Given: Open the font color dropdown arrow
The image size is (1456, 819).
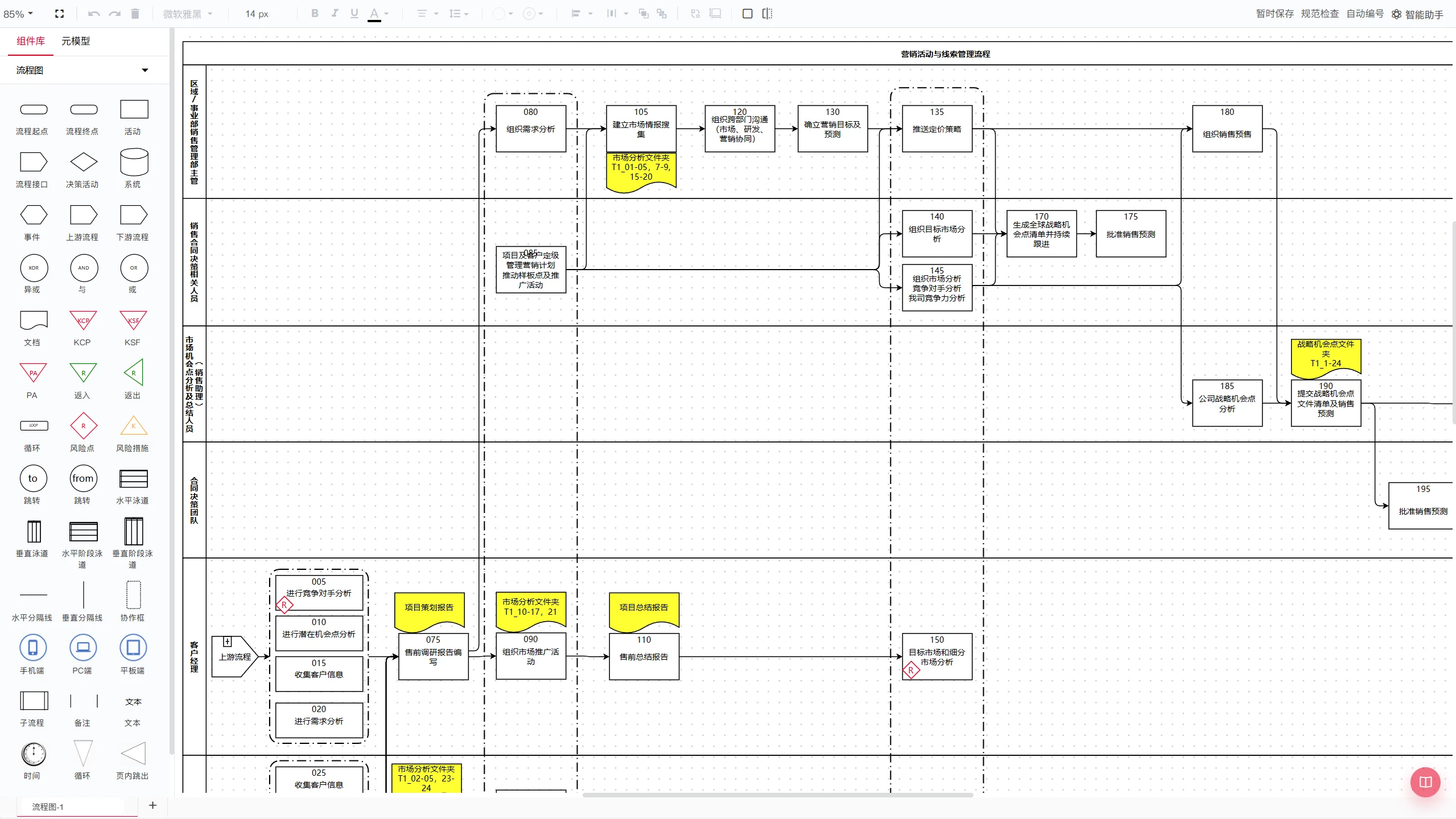Looking at the screenshot, I should pyautogui.click(x=387, y=14).
